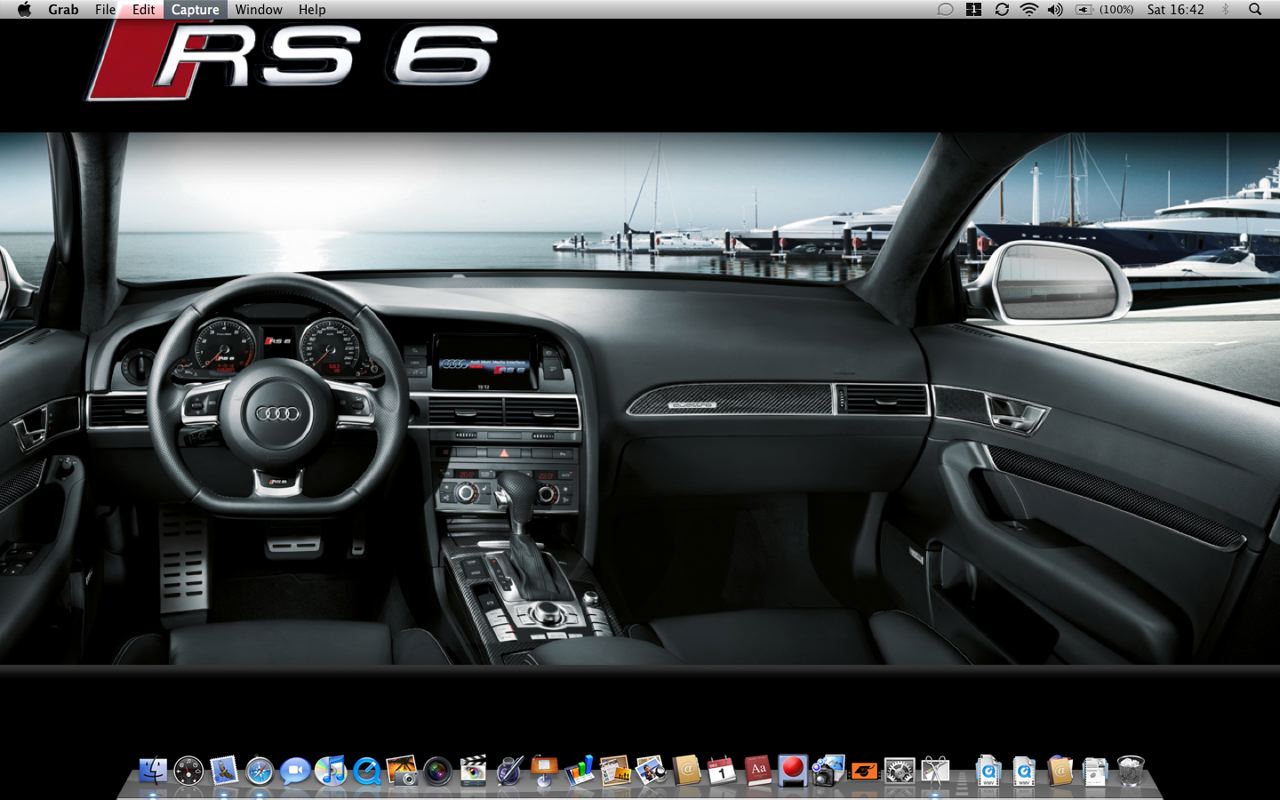
Task: Open the camera lens app in Dock
Action: click(x=437, y=770)
